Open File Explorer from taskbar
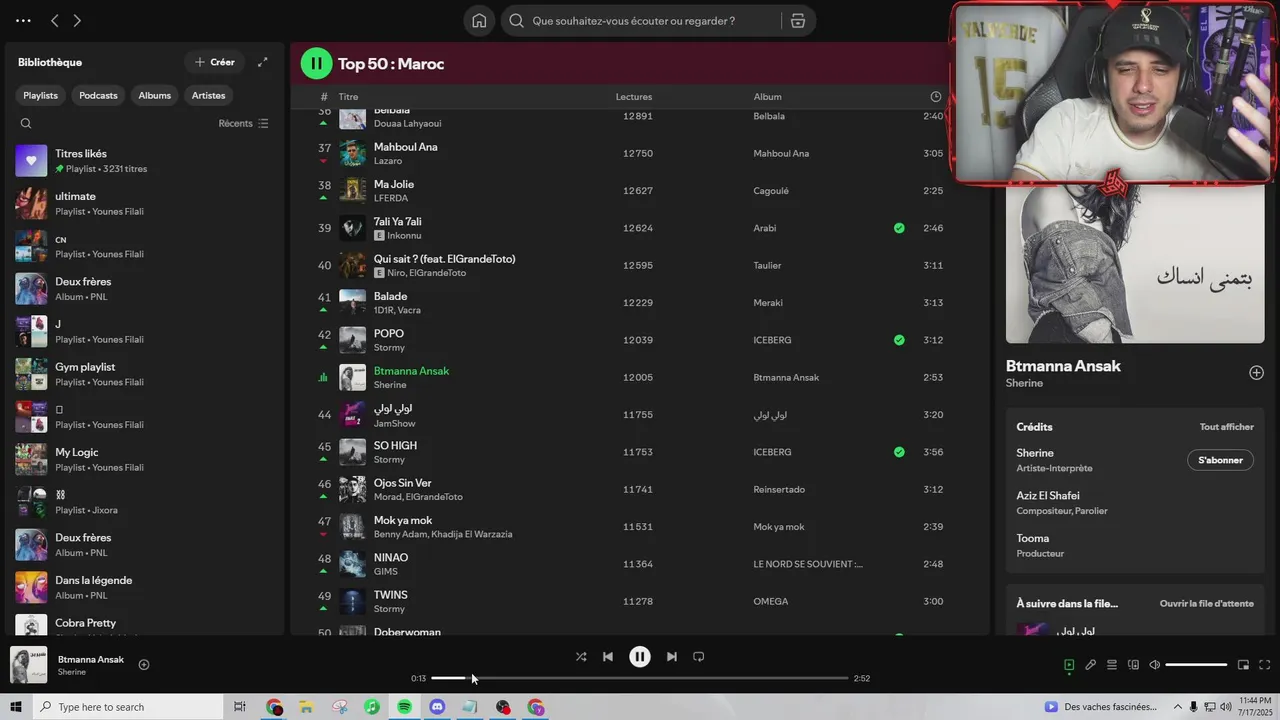The width and height of the screenshot is (1280, 720). (307, 707)
